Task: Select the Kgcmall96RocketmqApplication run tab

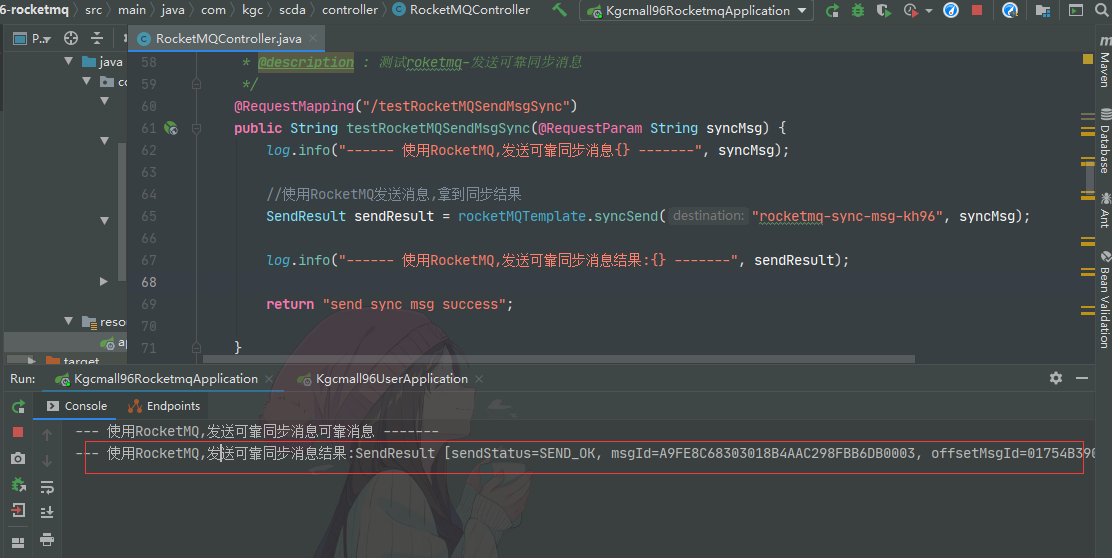Action: 166,379
